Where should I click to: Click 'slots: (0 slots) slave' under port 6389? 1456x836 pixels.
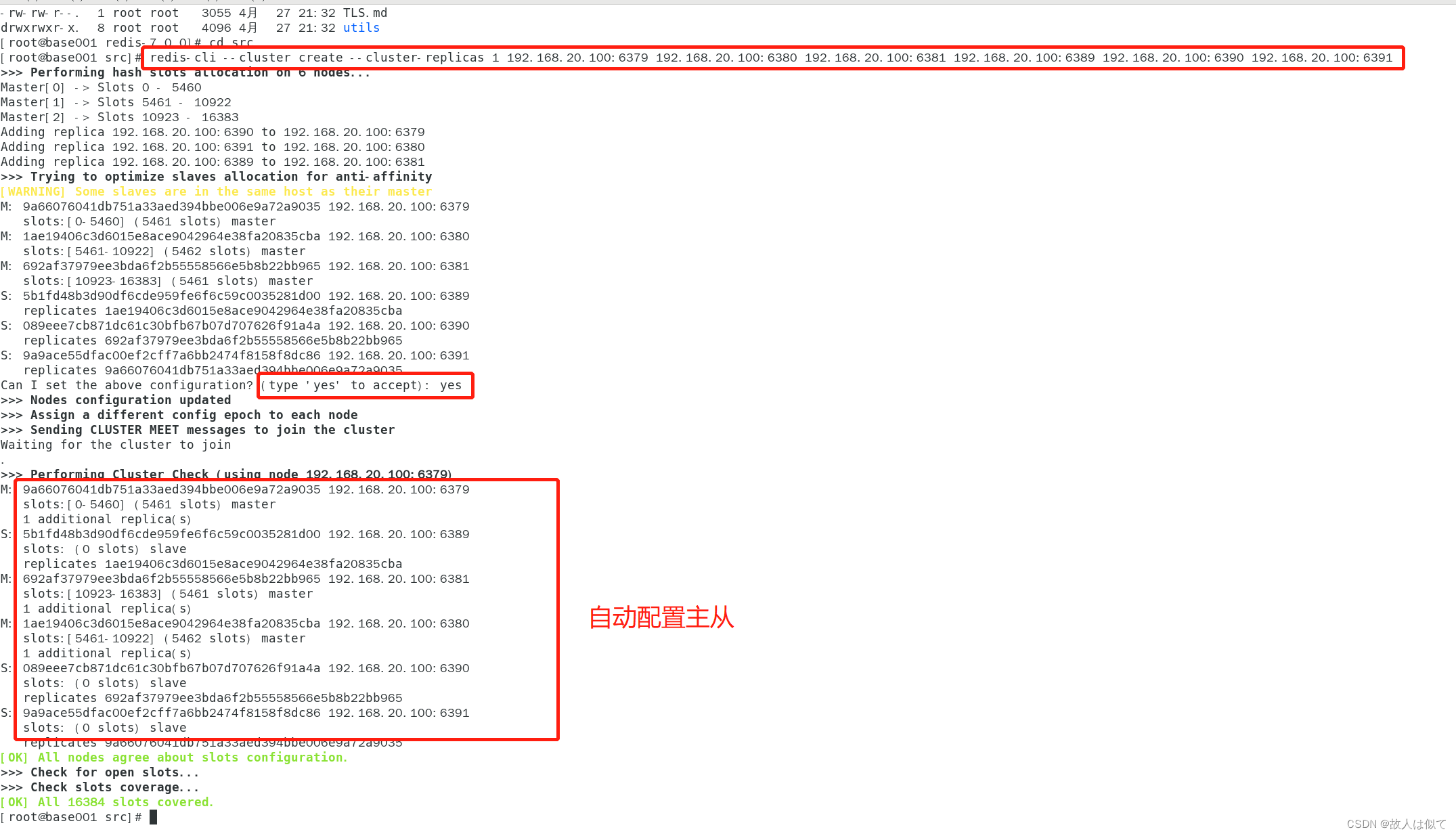[105, 549]
